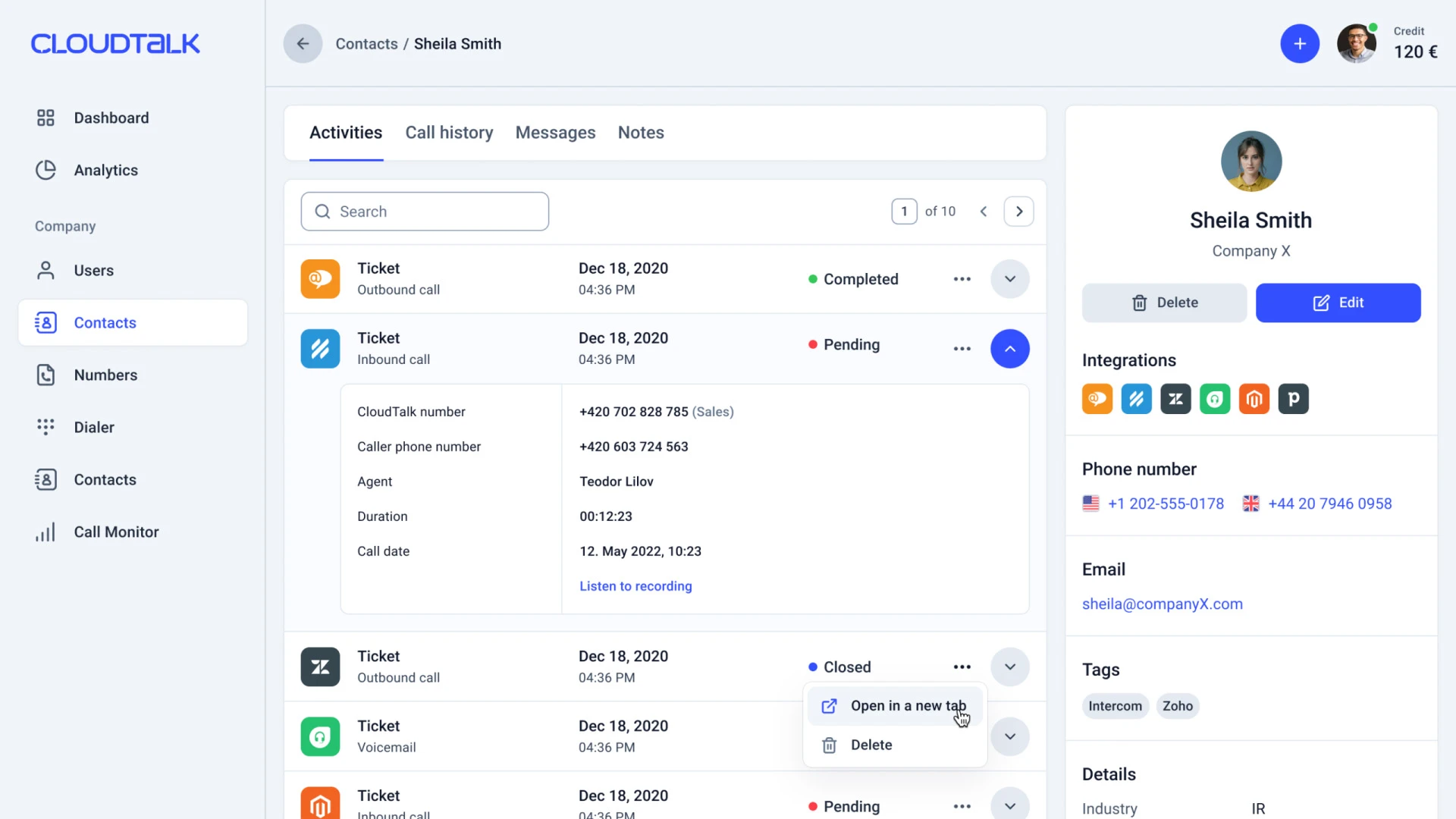Expand the Closed Zendesk ticket row
Viewport: 1456px width, 819px height.
tap(1009, 667)
